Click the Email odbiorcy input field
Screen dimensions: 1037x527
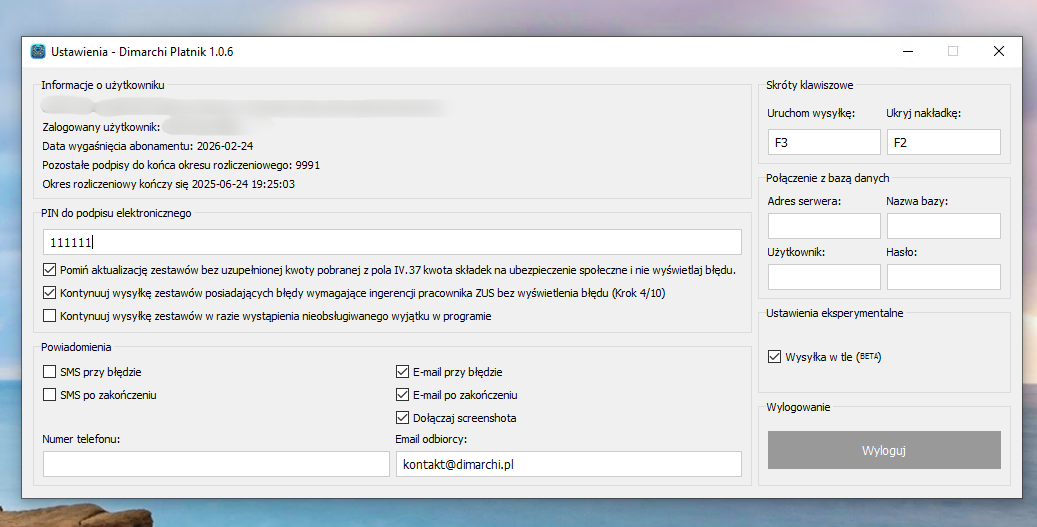(569, 464)
